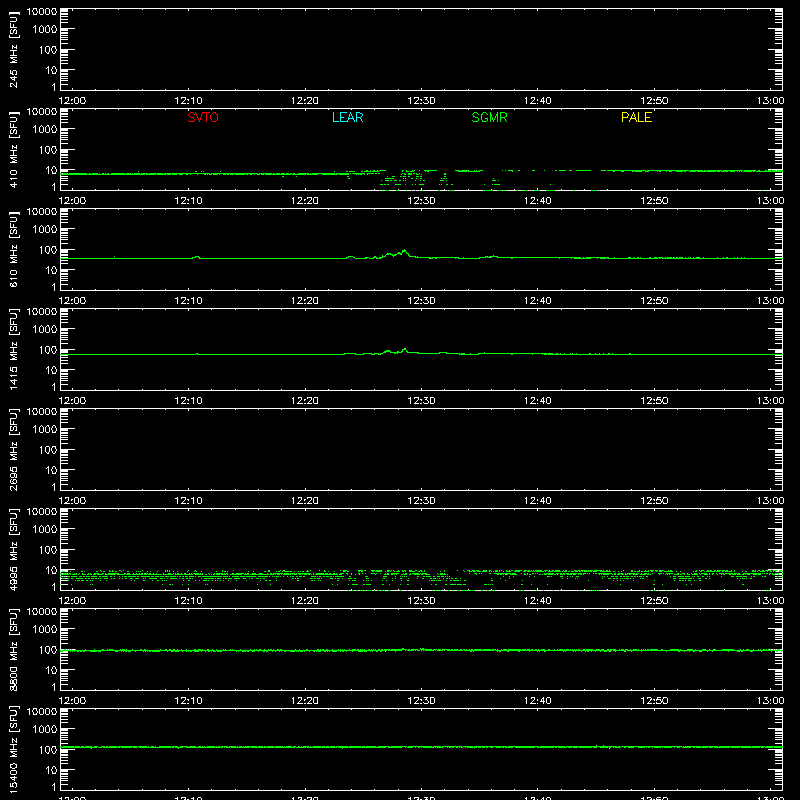The height and width of the screenshot is (800, 800).
Task: Select the 8800 MHz [SFU] axis title
Action: coord(14,649)
